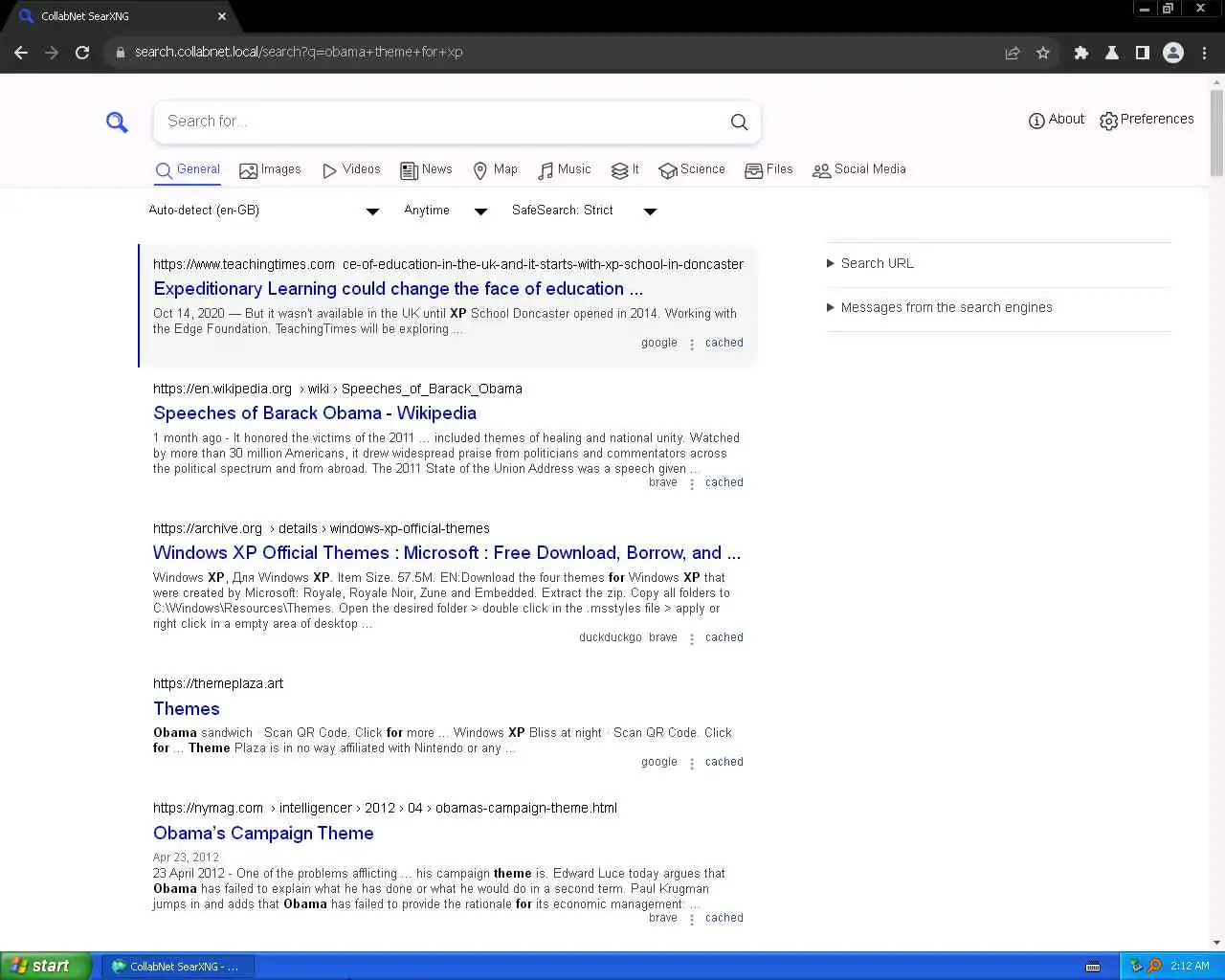Select the General search tab
Image resolution: width=1225 pixels, height=980 pixels.
(x=188, y=169)
